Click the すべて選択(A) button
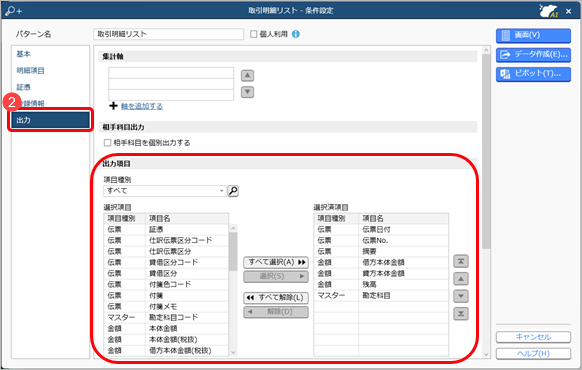The height and width of the screenshot is (370, 582). click(x=276, y=262)
